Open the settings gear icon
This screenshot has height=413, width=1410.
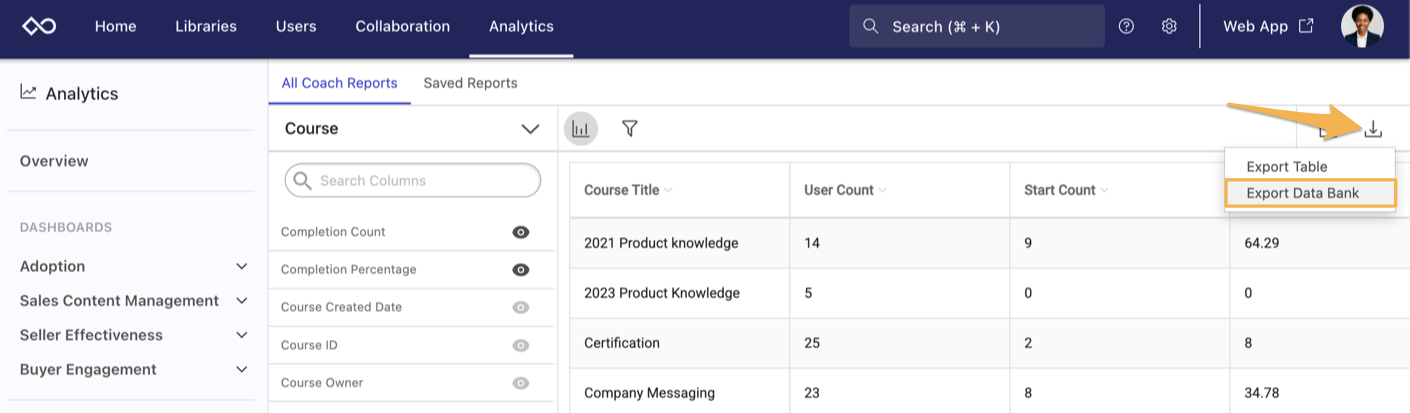(1169, 27)
